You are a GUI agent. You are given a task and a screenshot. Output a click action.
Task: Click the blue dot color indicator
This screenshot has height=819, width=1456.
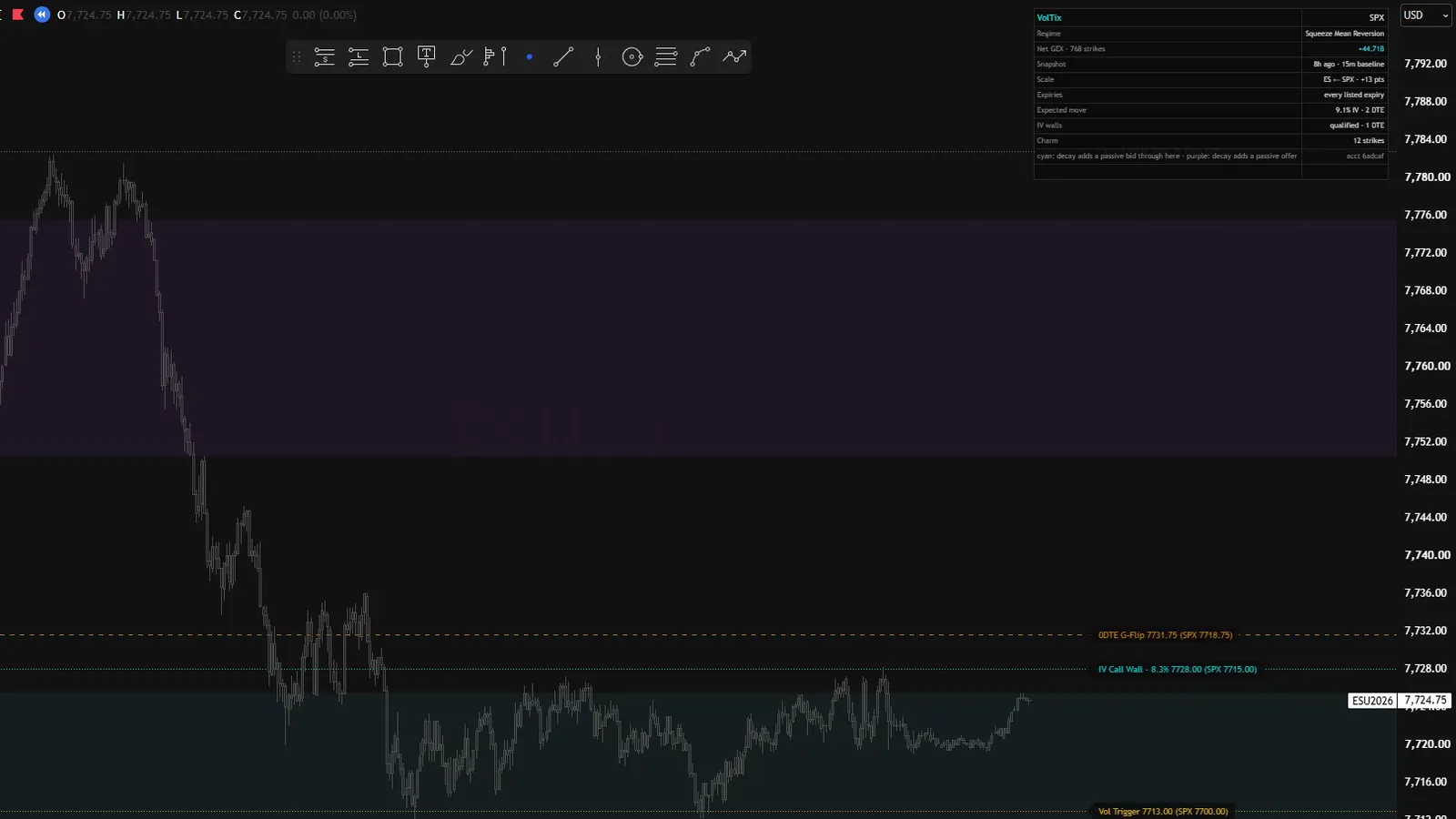[x=529, y=56]
